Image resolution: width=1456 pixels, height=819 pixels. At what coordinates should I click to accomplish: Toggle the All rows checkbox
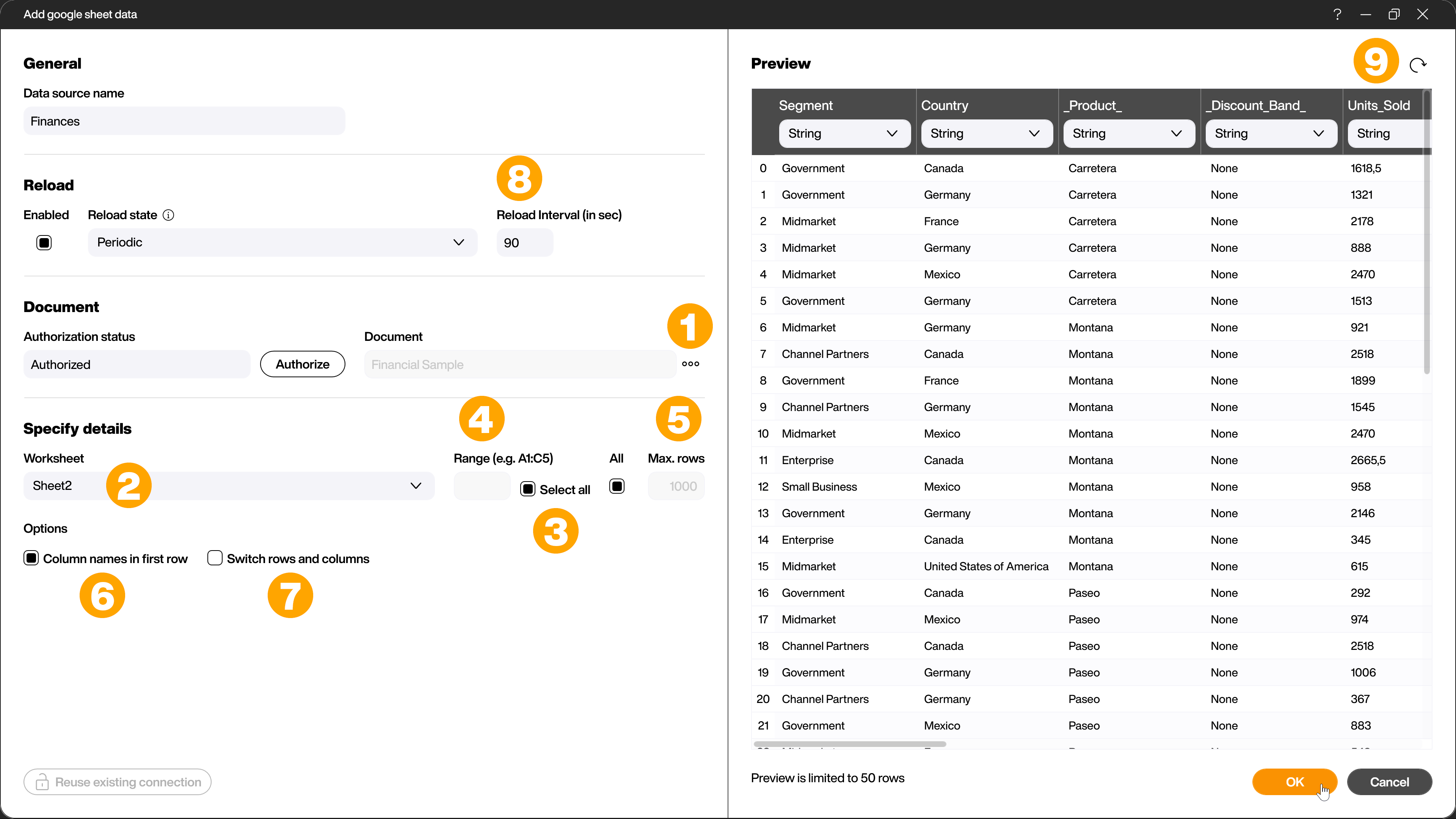click(x=617, y=486)
